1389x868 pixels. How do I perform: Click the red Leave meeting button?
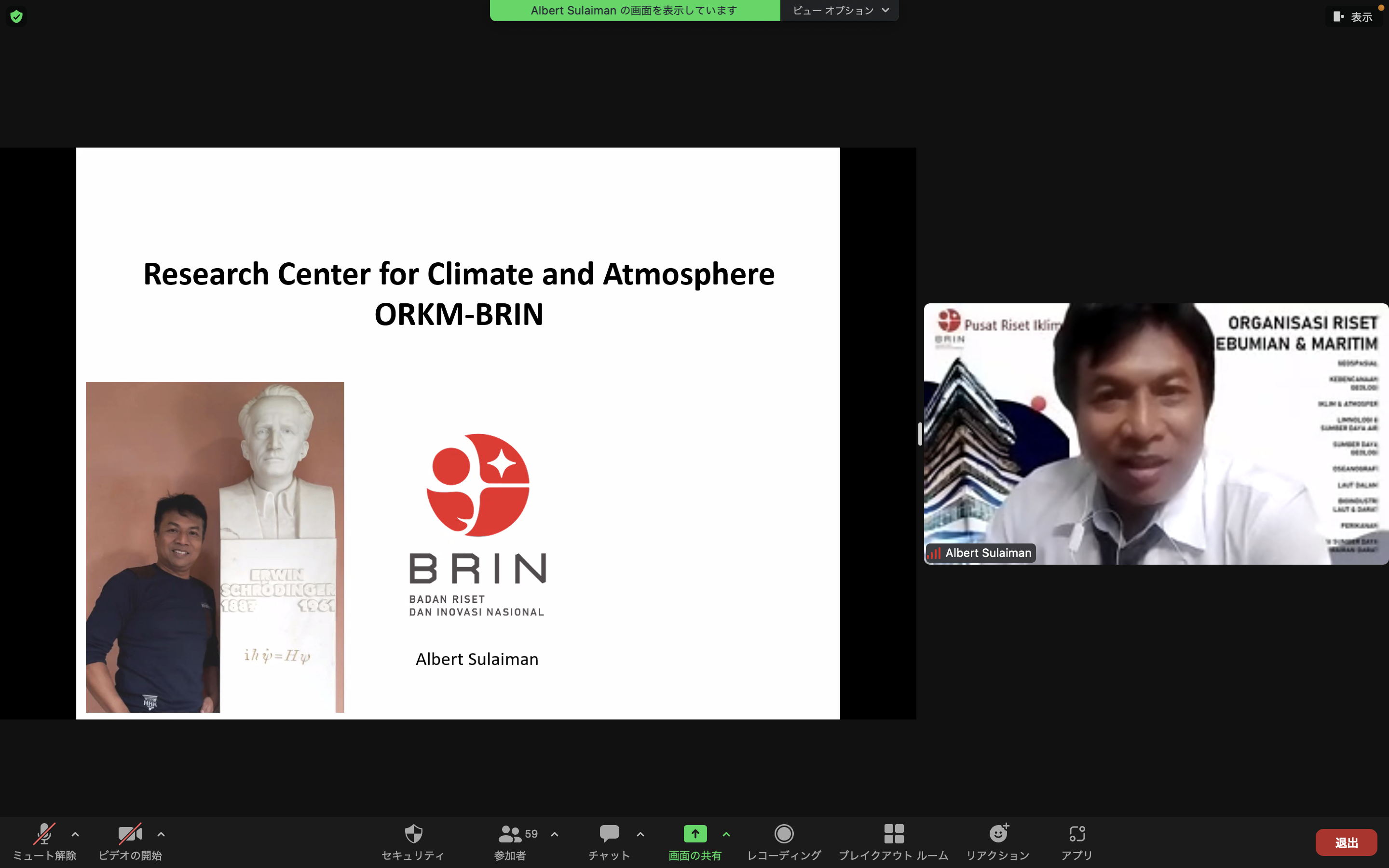[x=1346, y=842]
